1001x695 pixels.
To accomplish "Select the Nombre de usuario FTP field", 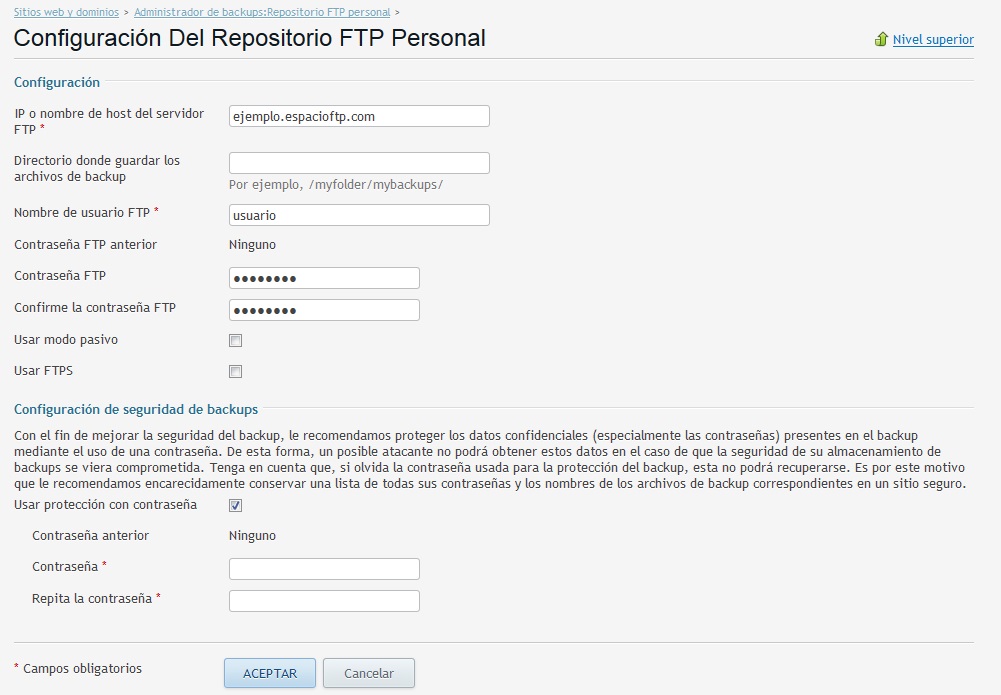I will click(x=359, y=215).
